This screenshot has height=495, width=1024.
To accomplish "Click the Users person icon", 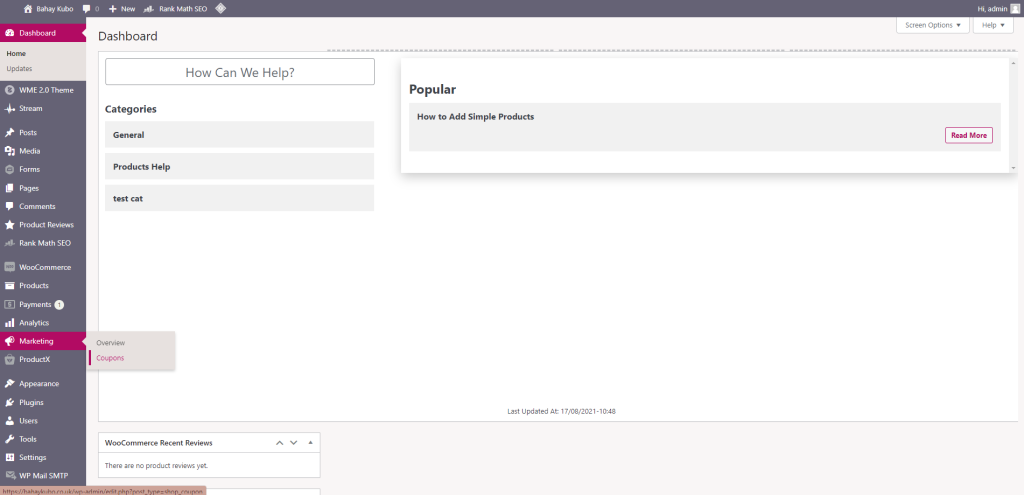I will (9, 421).
